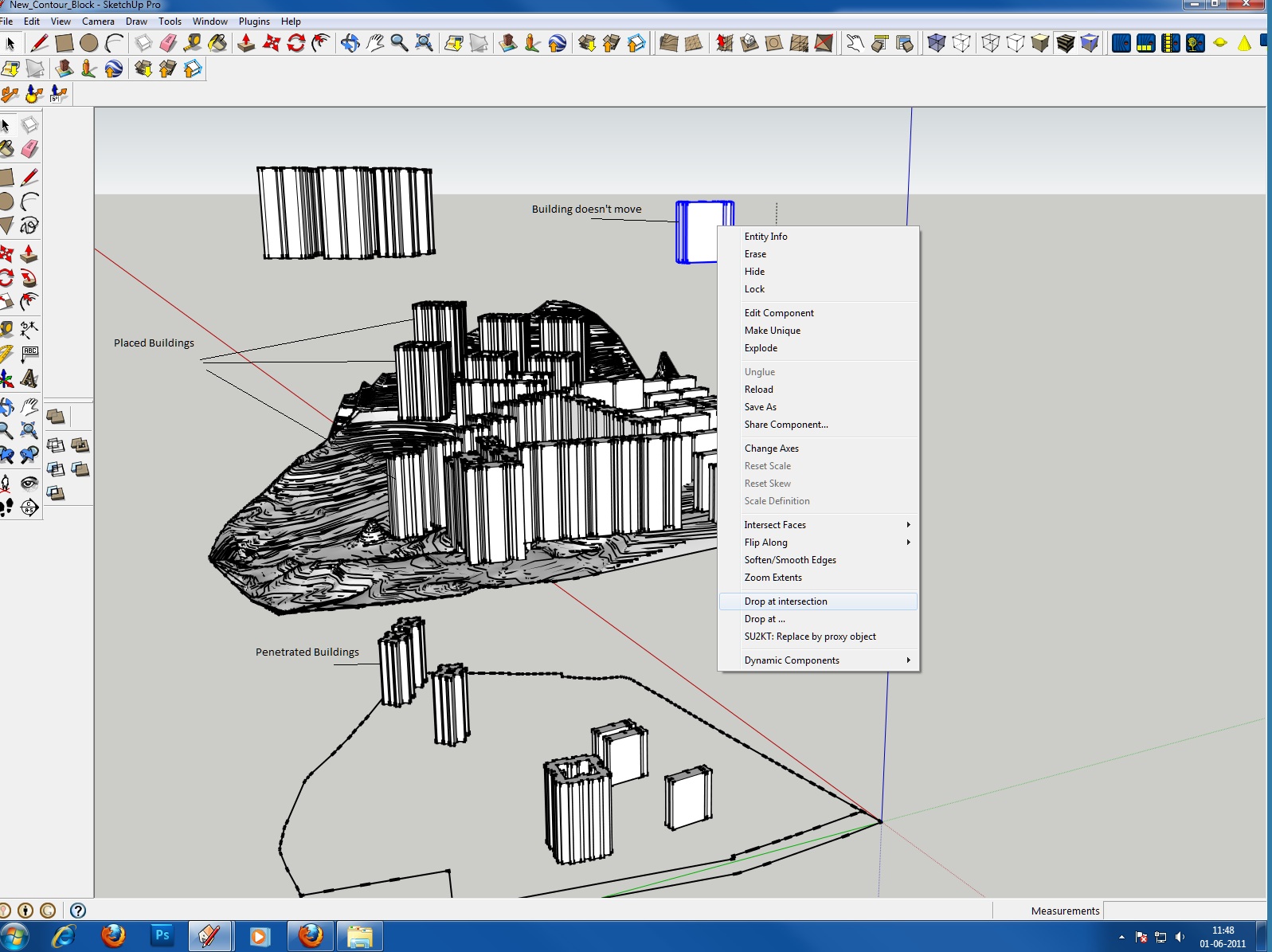
Task: Select the 3D Text tool
Action: pos(29,378)
